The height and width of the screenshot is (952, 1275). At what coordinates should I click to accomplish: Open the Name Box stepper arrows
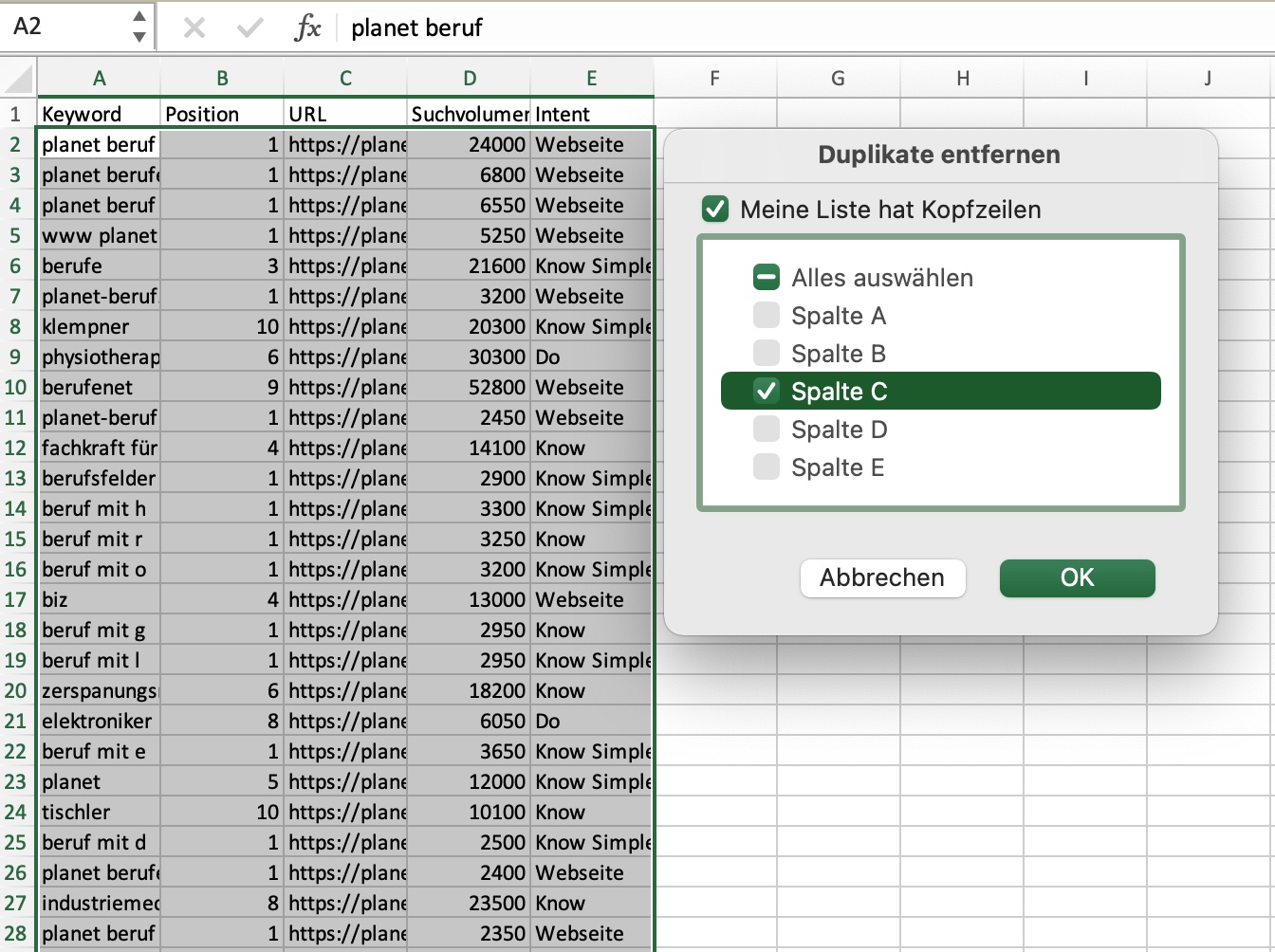[139, 27]
